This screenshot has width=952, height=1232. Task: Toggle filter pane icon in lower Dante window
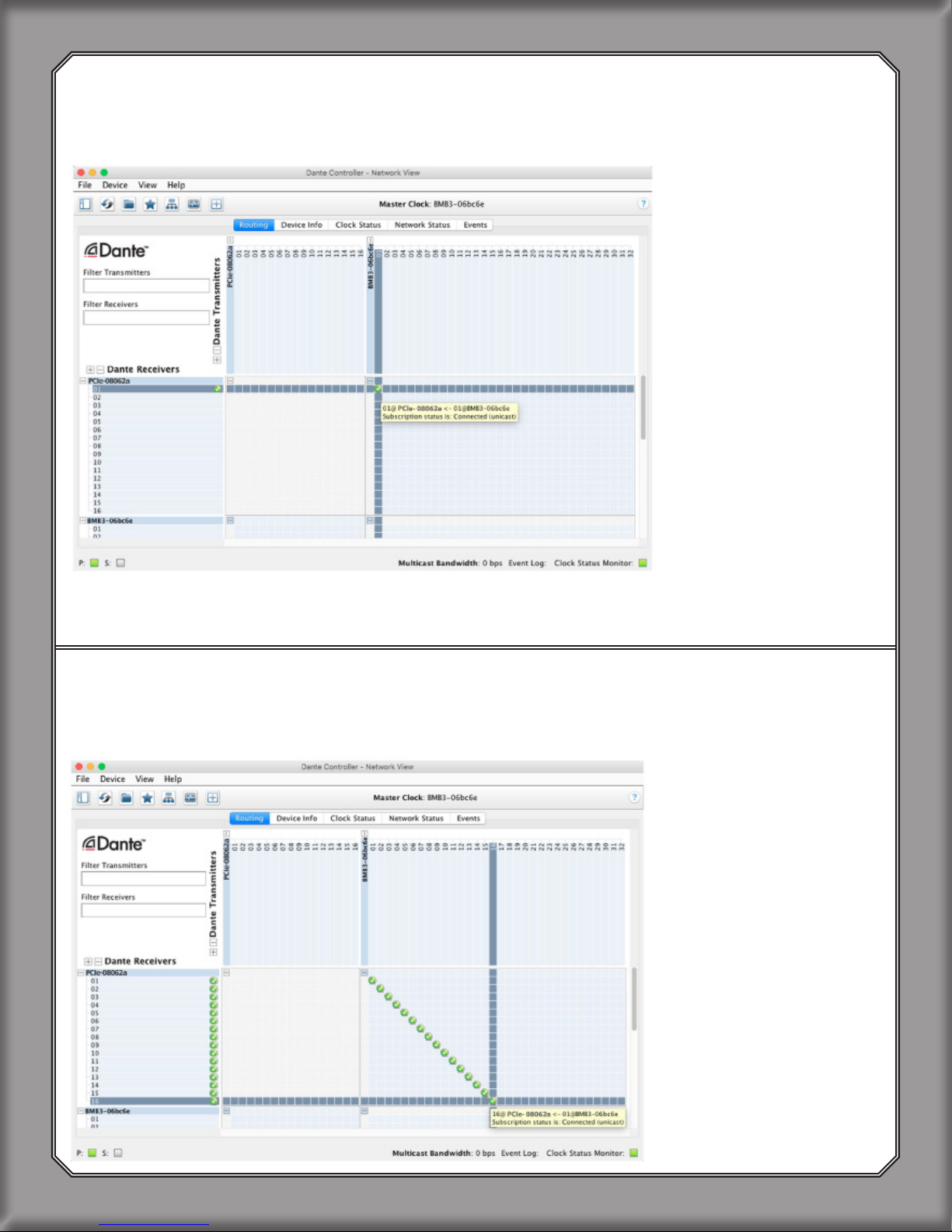(x=83, y=797)
